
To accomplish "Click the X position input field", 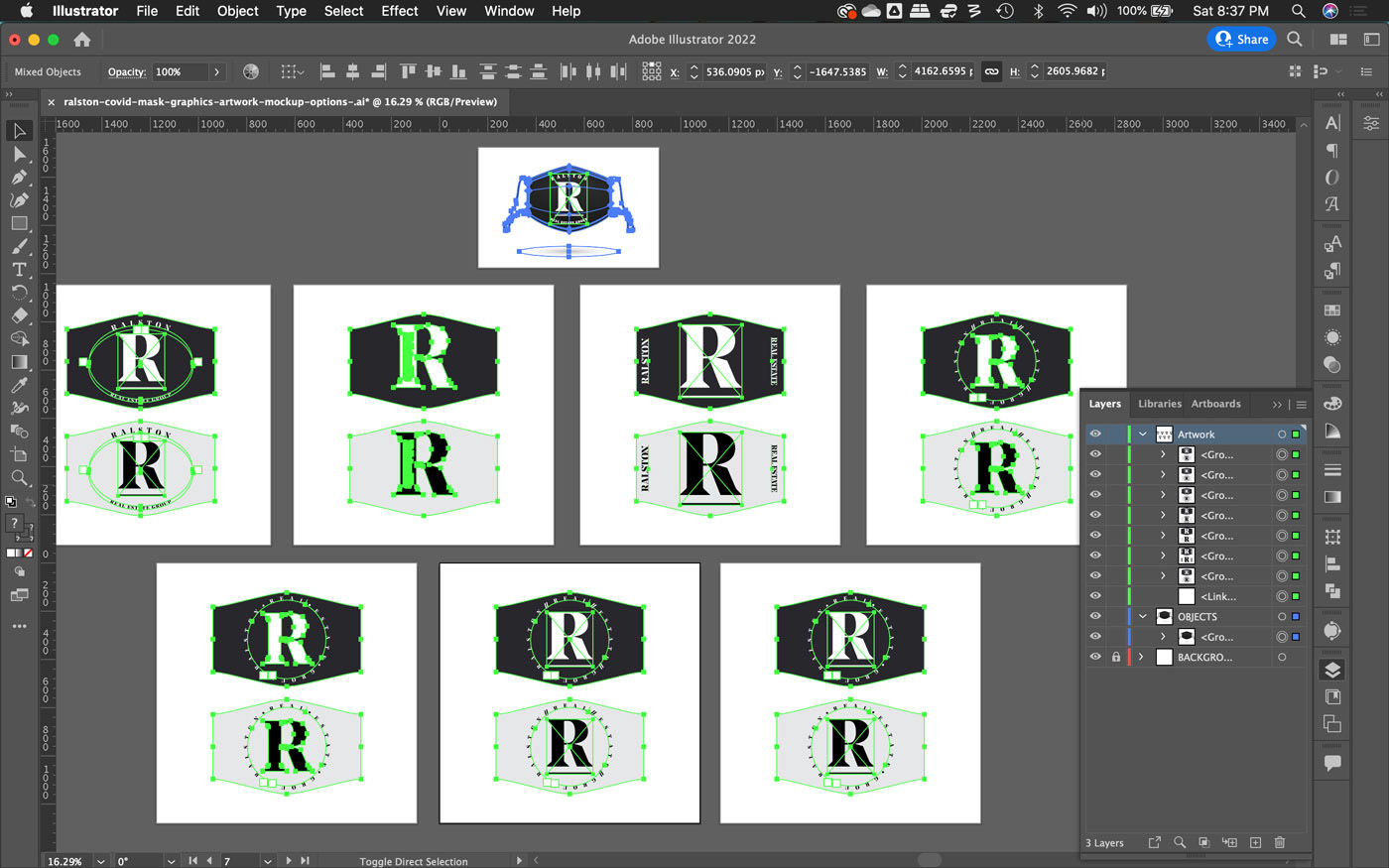I will pyautogui.click(x=734, y=71).
